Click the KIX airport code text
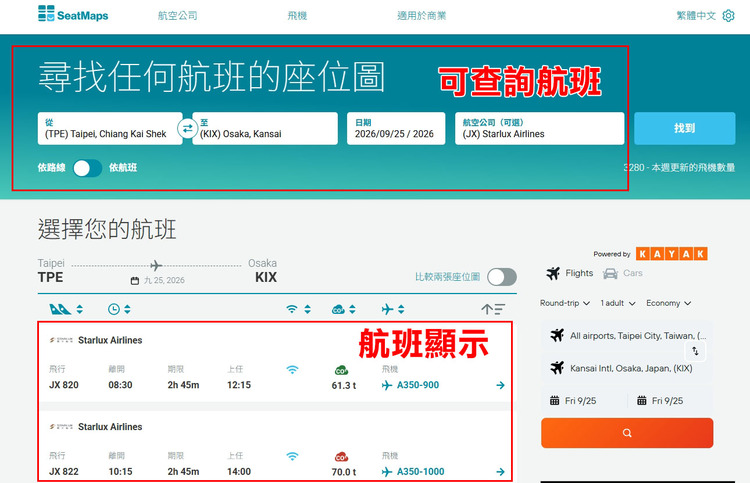Image resolution: width=750 pixels, height=483 pixels. click(266, 277)
